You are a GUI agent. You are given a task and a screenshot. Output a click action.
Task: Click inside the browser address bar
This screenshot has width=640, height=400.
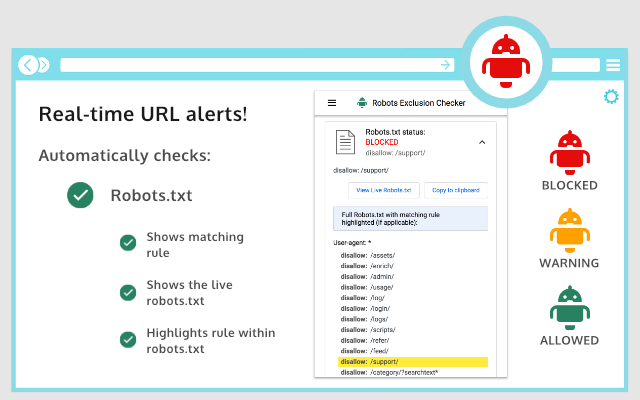(250, 65)
